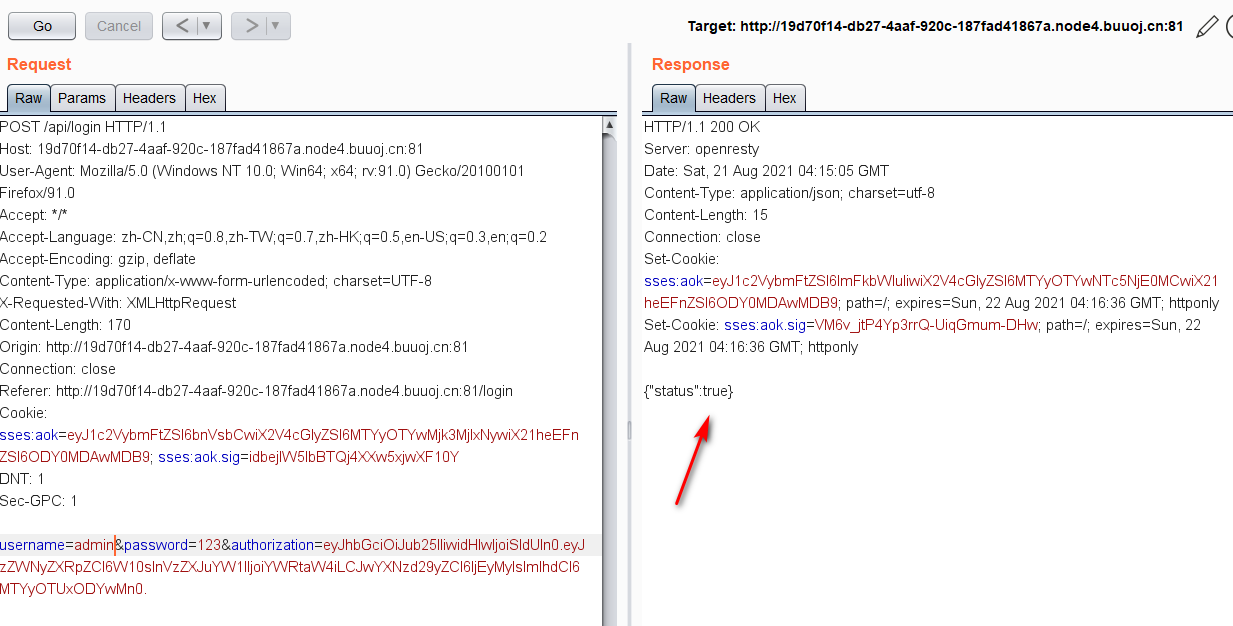Screen dimensions: 1233x626
Task: Click the help icon beside the pencil
Action: [x=1229, y=26]
